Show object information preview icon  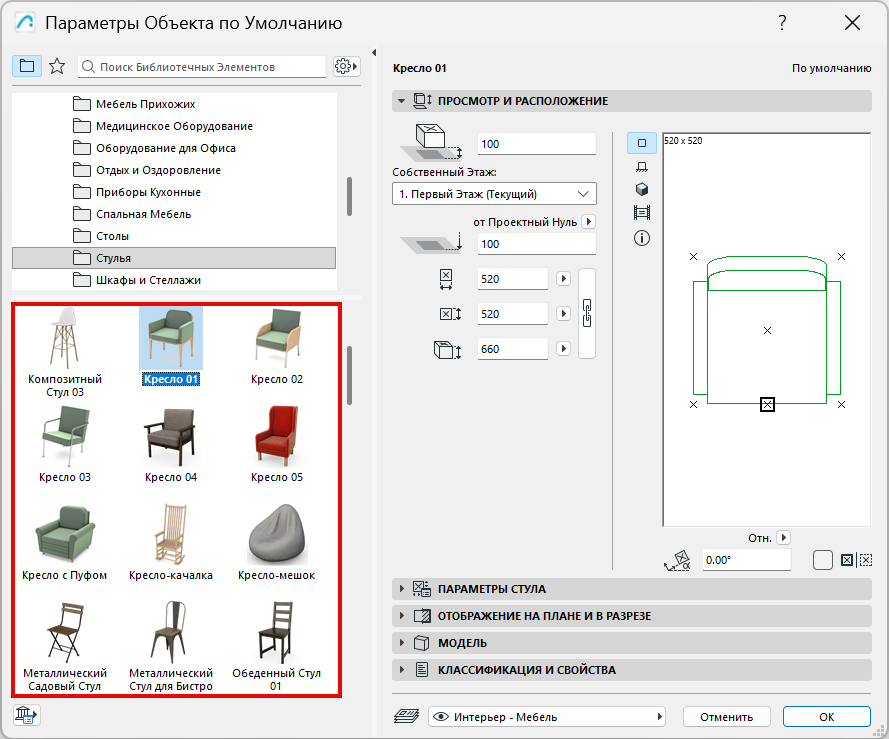(x=642, y=238)
